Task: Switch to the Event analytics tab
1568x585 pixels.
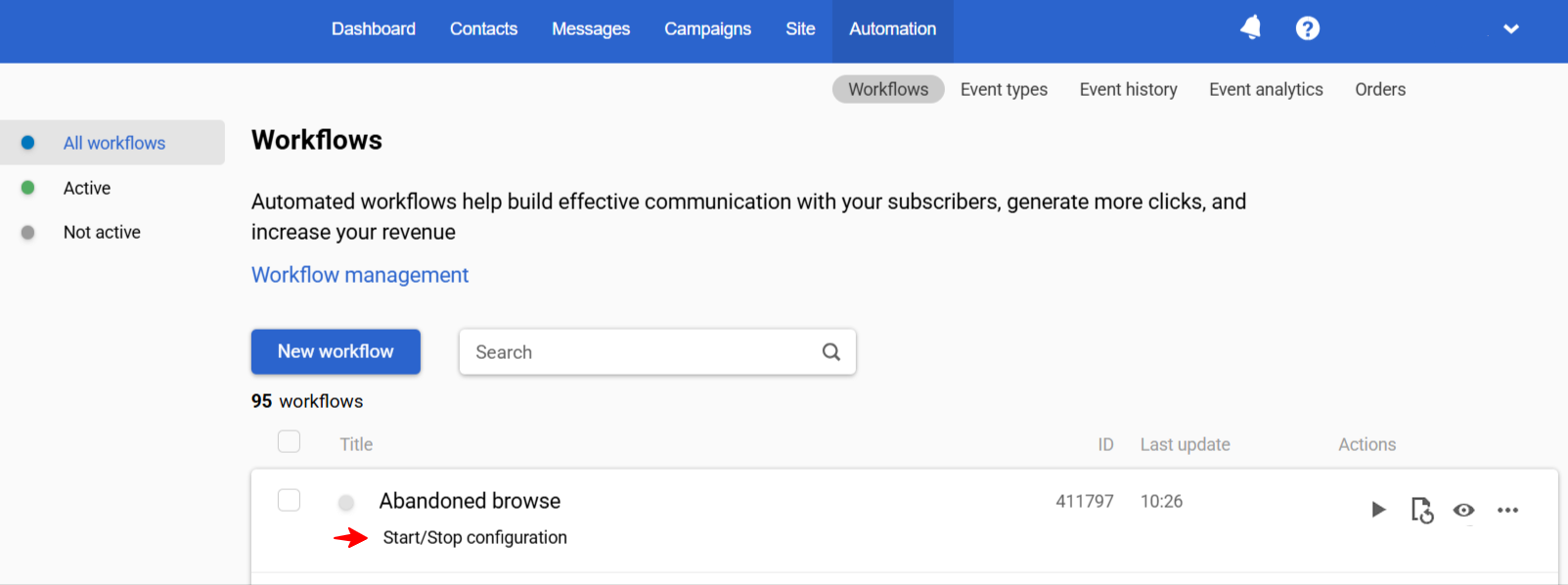Action: [1266, 89]
